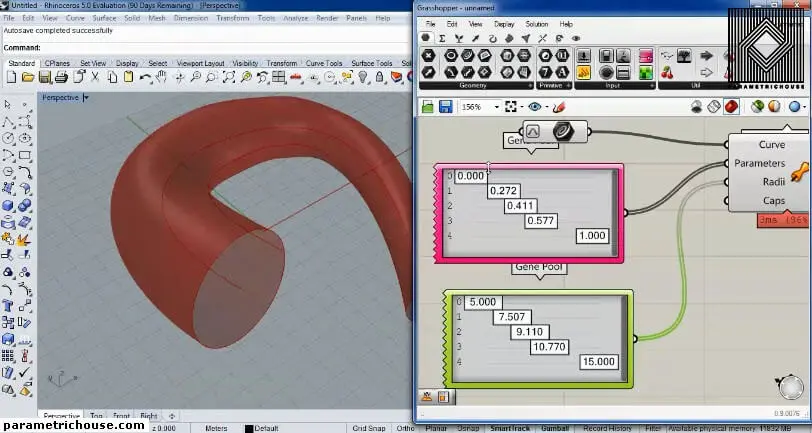This screenshot has width=812, height=433.
Task: Save the Grasshopper document with floppy icon
Action: pyautogui.click(x=443, y=107)
